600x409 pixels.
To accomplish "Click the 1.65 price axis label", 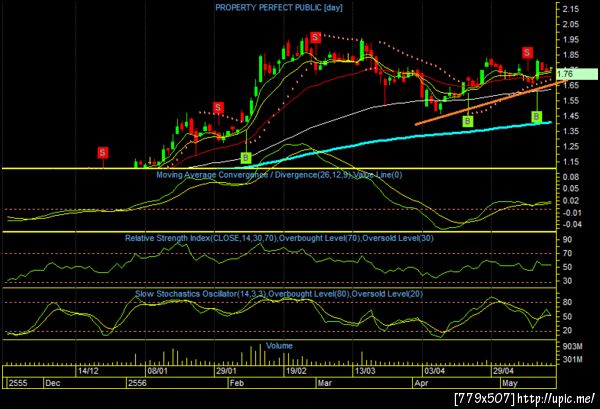I will coord(571,85).
